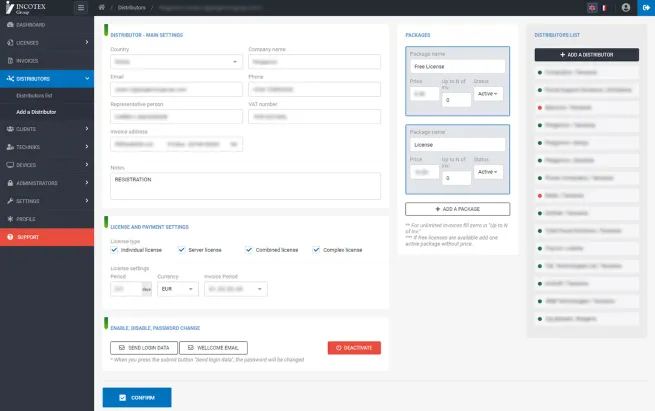This screenshot has width=655, height=411.
Task: Click check icon on Confirm button
Action: (122, 398)
